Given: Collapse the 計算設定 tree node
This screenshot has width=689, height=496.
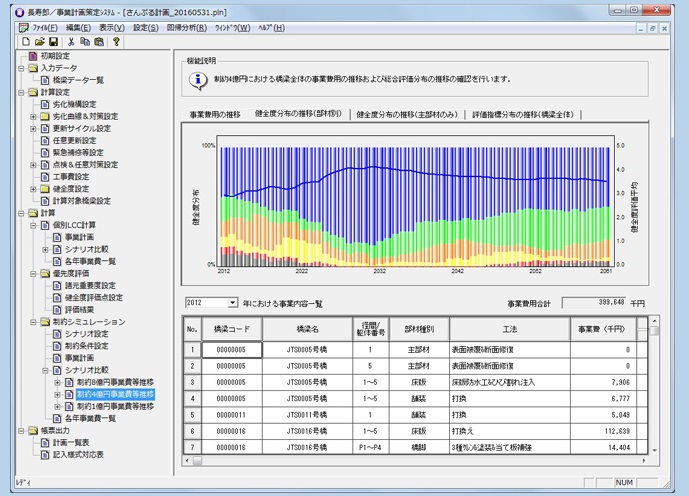Looking at the screenshot, I should [21, 92].
